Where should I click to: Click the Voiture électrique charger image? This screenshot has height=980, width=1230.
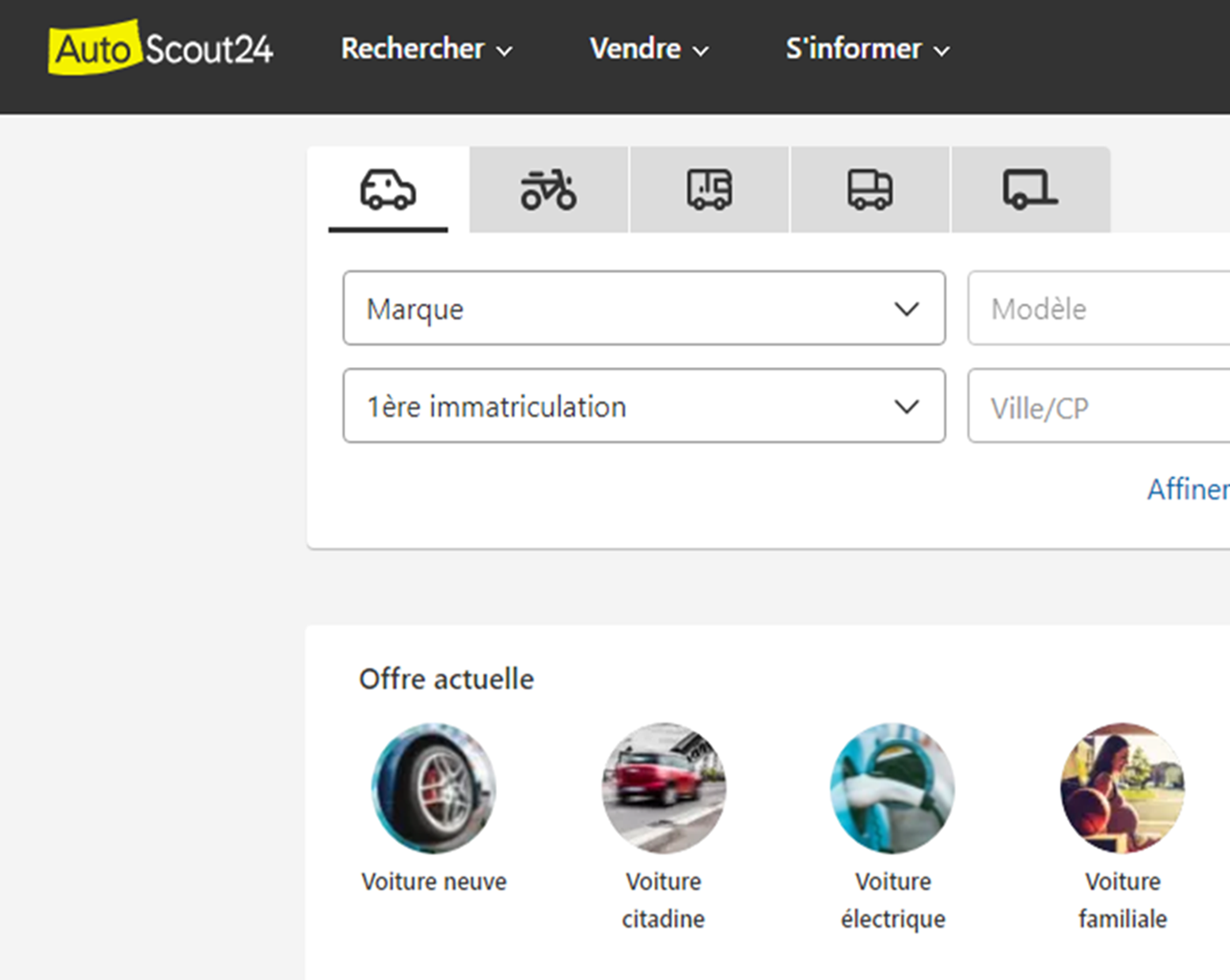click(x=893, y=788)
